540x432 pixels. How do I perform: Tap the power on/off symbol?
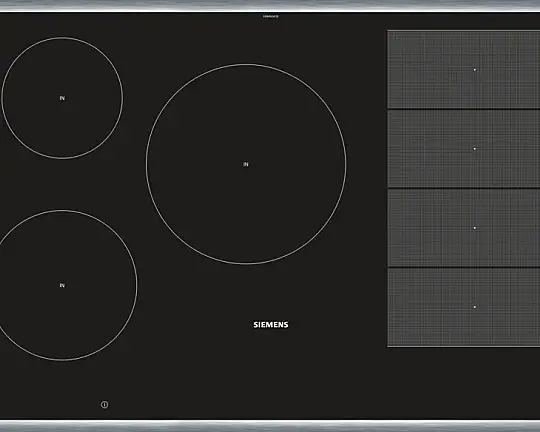104,404
